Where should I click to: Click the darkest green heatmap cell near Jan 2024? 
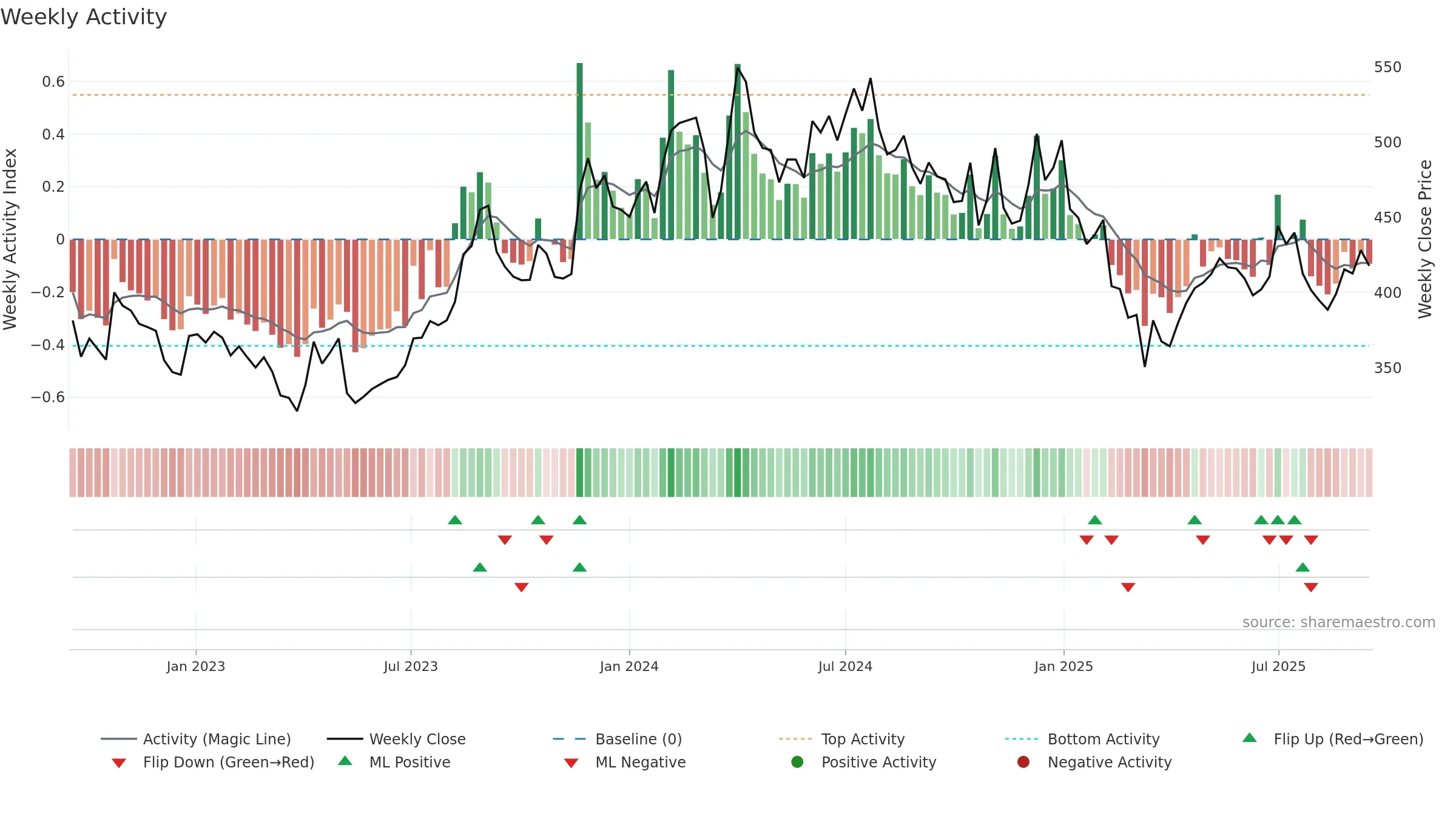pyautogui.click(x=579, y=473)
